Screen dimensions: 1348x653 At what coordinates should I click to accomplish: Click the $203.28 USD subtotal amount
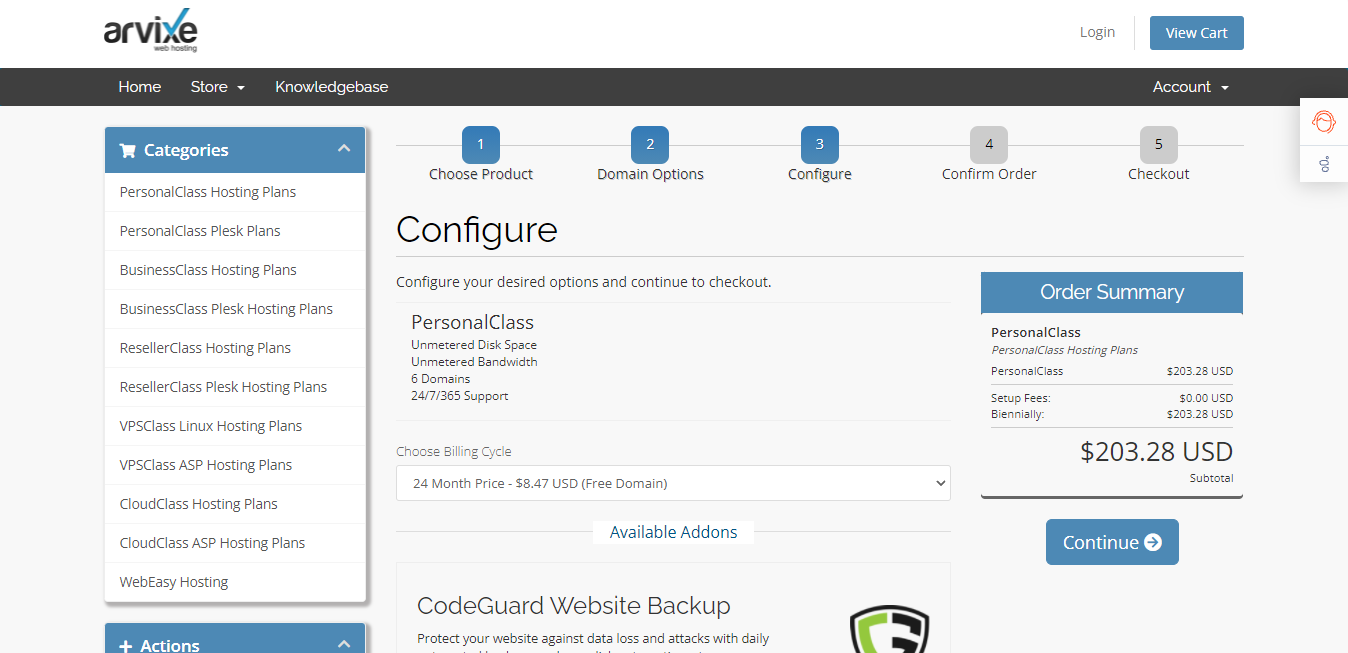click(x=1157, y=452)
